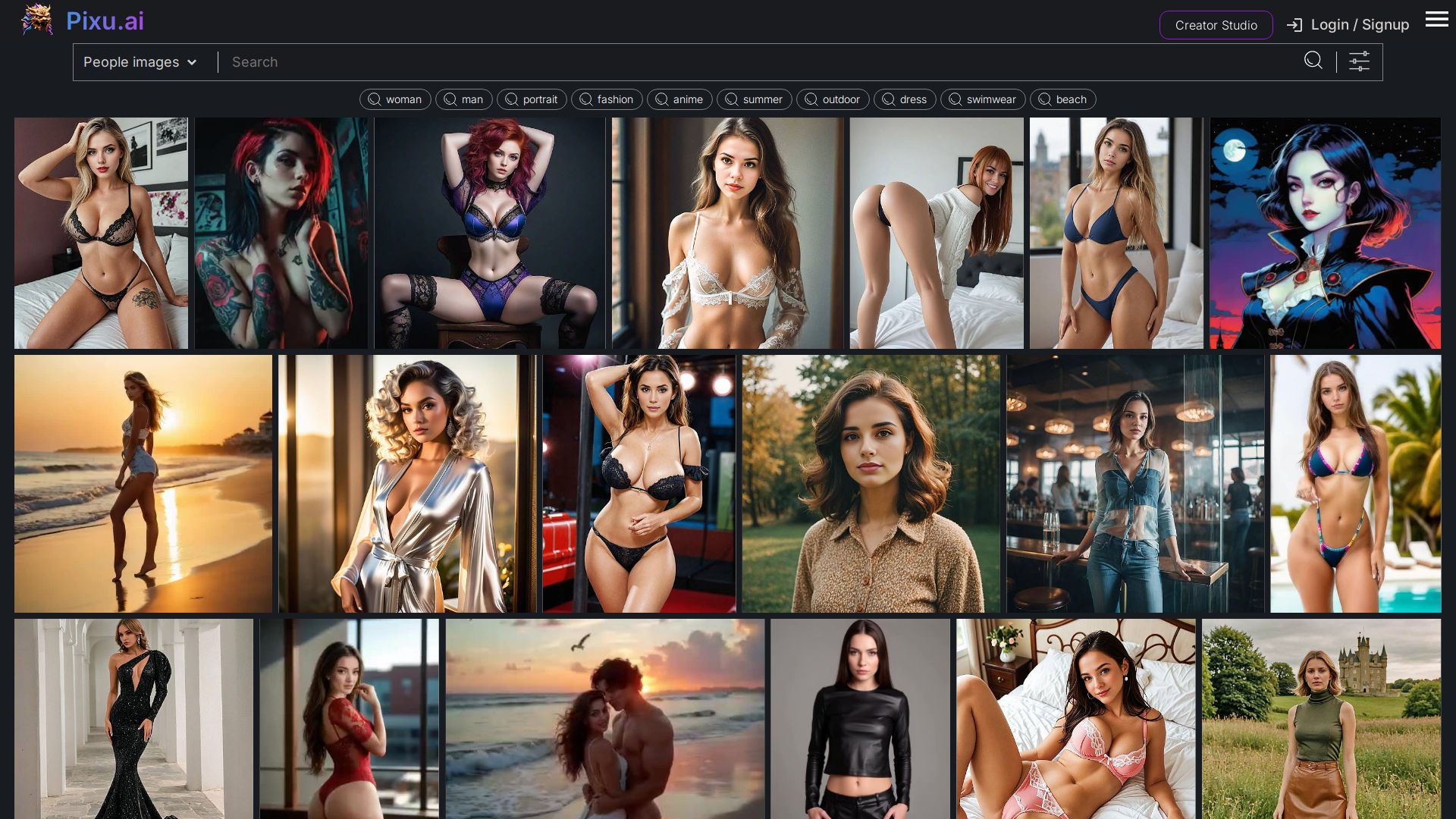1456x819 pixels.
Task: Click the login arrow icon
Action: pyautogui.click(x=1294, y=25)
